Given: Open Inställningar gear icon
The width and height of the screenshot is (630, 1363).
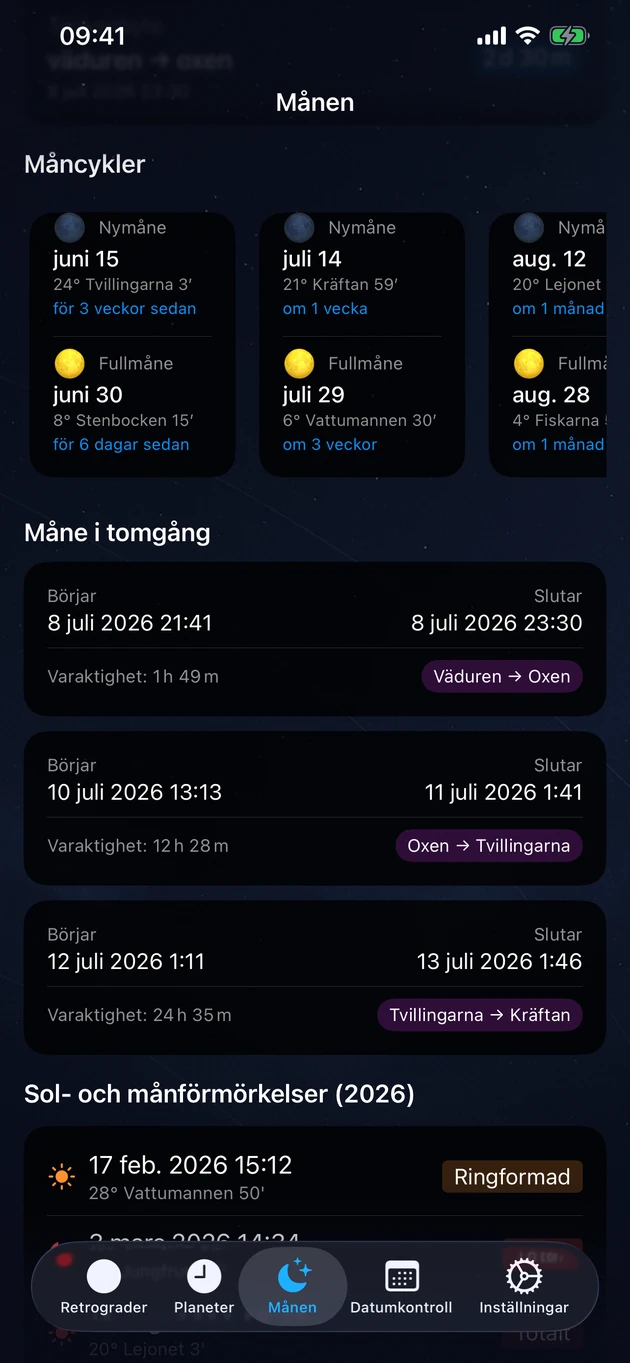Looking at the screenshot, I should pyautogui.click(x=524, y=1286).
